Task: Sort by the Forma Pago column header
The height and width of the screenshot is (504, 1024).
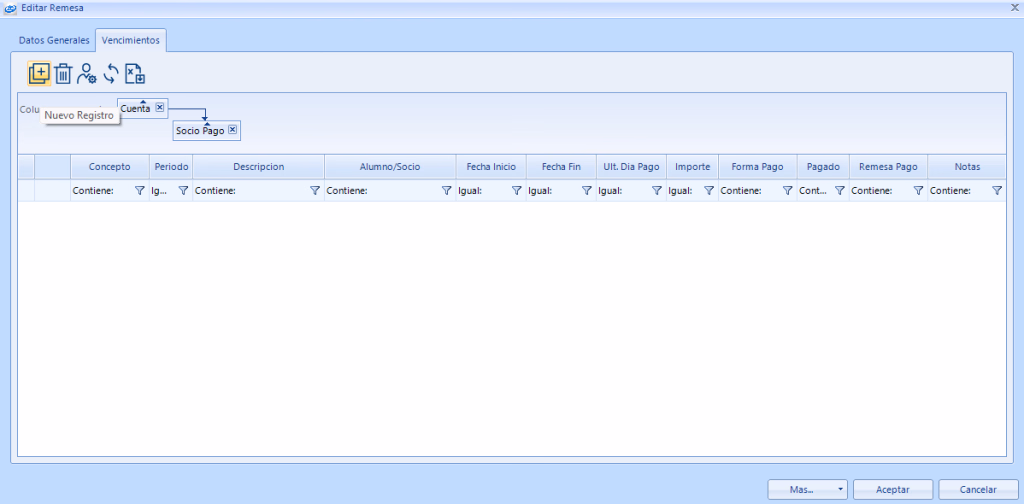Action: coord(757,166)
